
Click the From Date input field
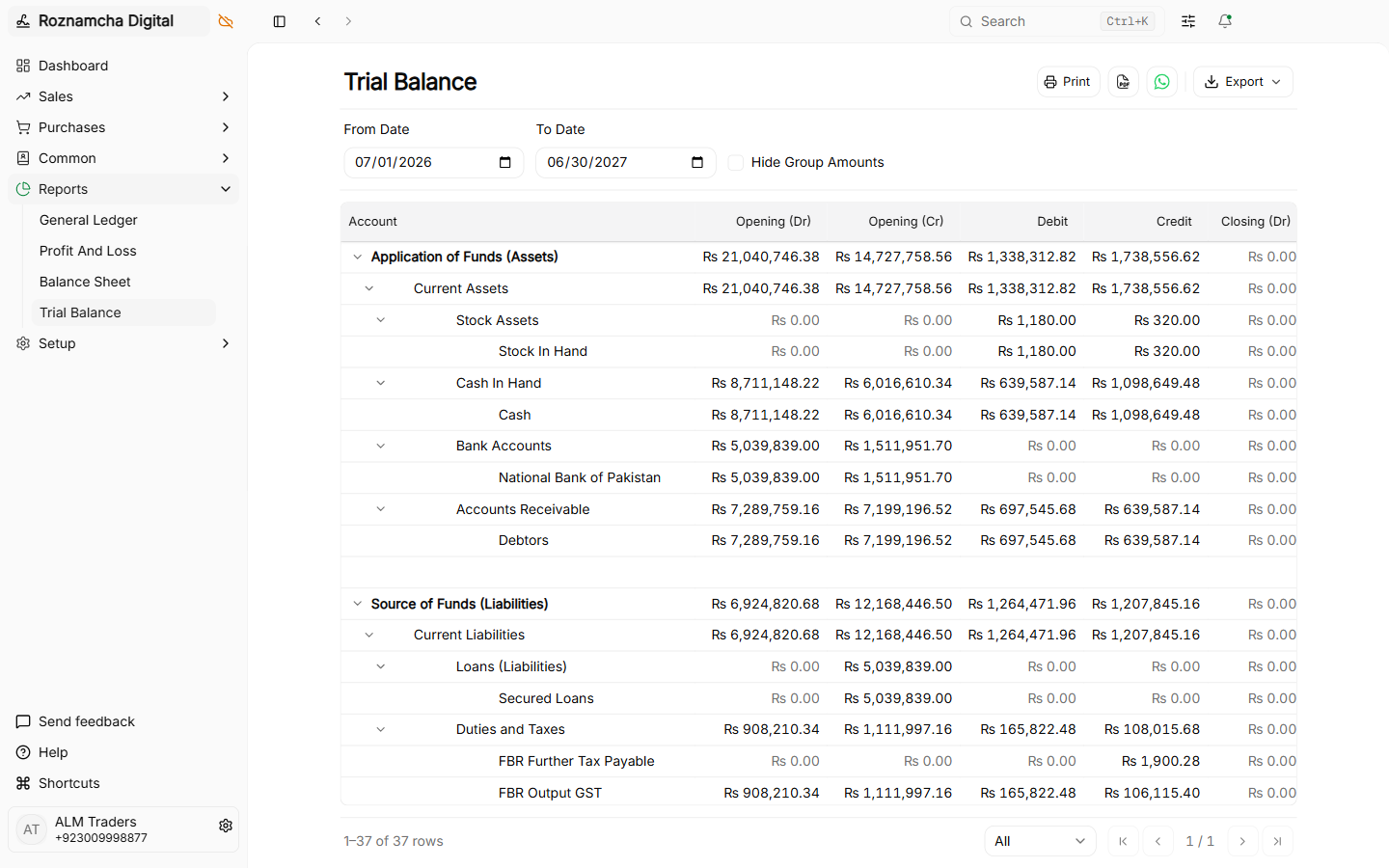[433, 162]
